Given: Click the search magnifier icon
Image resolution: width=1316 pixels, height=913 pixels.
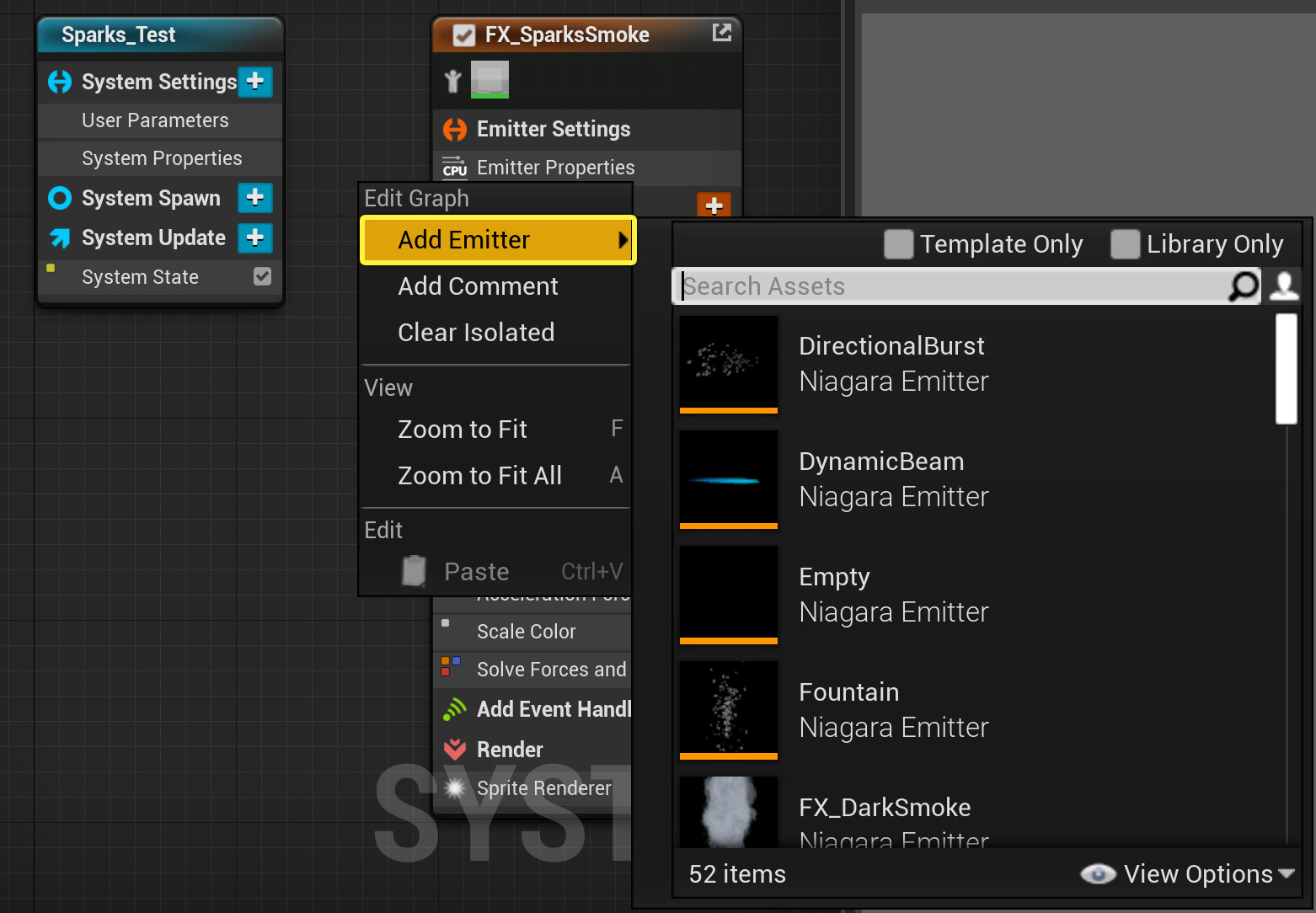Looking at the screenshot, I should [1244, 286].
